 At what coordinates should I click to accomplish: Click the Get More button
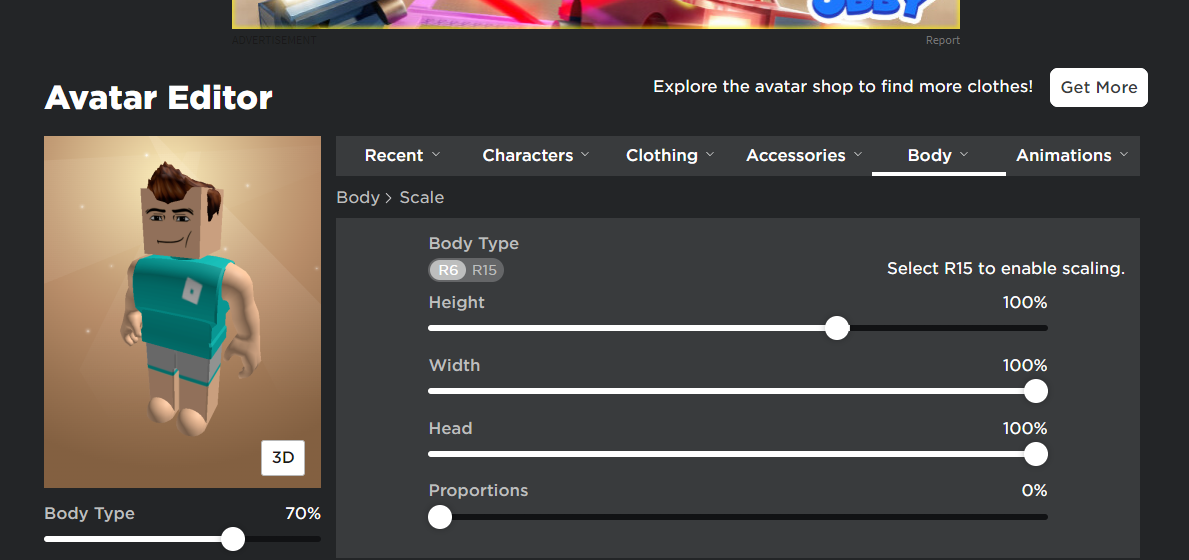[x=1099, y=87]
